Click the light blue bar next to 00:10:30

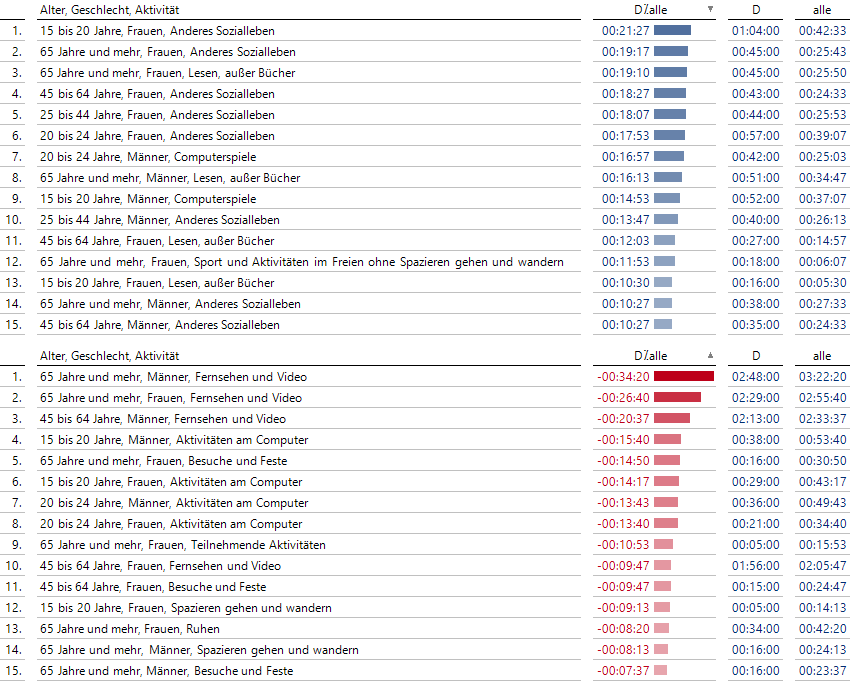663,283
